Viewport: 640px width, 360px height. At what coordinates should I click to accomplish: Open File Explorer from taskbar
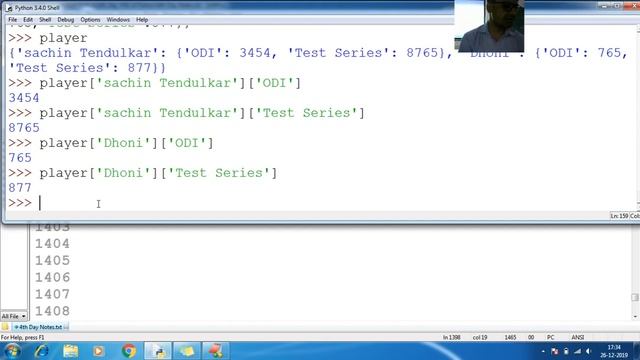click(71, 351)
